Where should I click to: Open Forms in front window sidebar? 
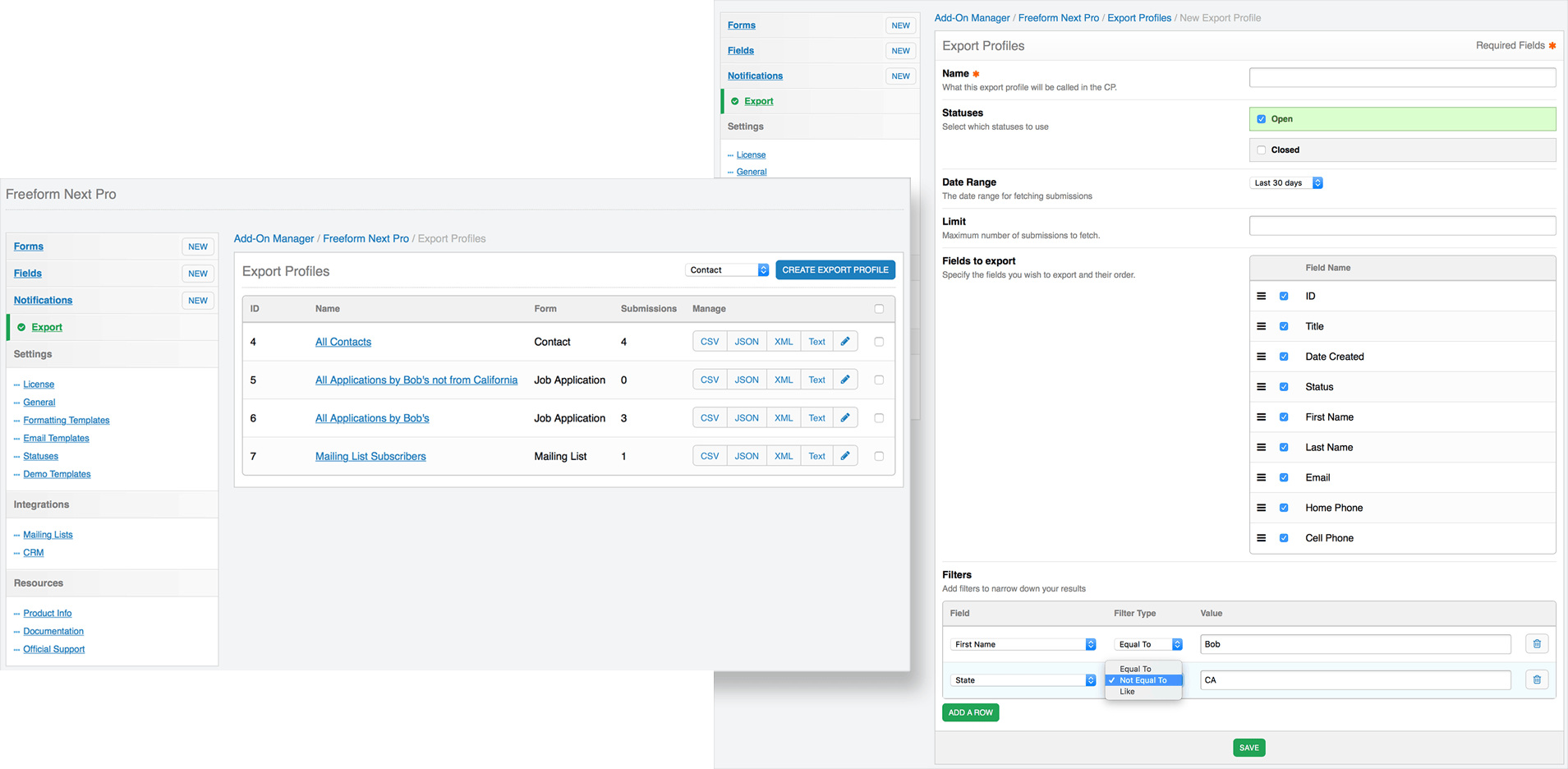click(x=29, y=246)
